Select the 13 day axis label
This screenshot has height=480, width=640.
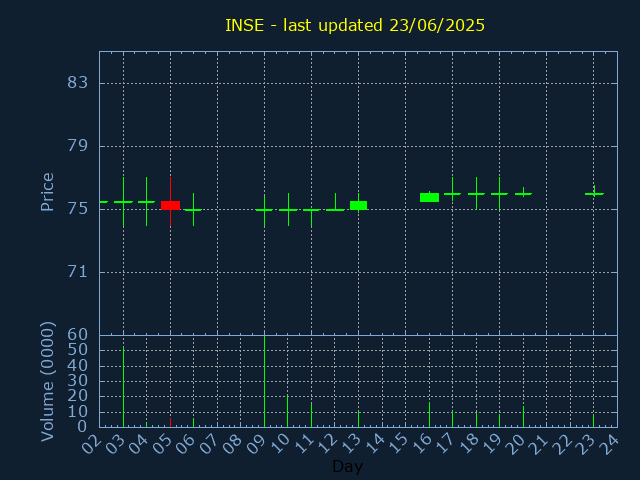point(350,444)
